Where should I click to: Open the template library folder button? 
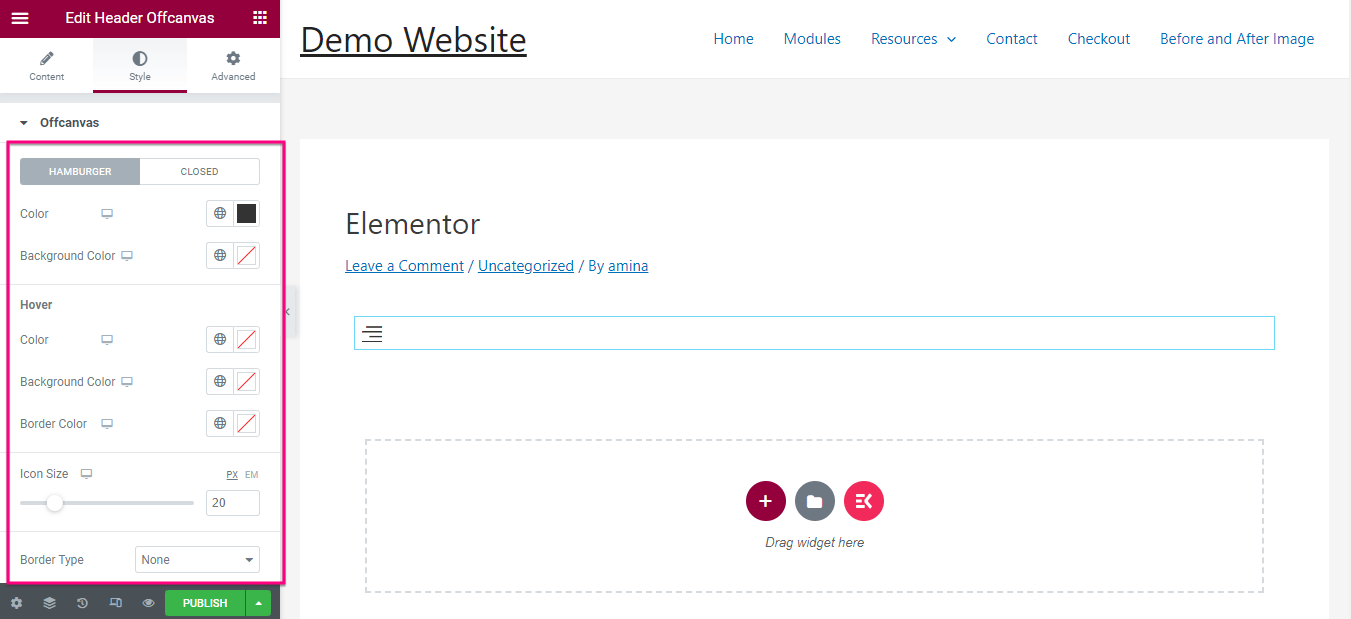pyautogui.click(x=815, y=501)
